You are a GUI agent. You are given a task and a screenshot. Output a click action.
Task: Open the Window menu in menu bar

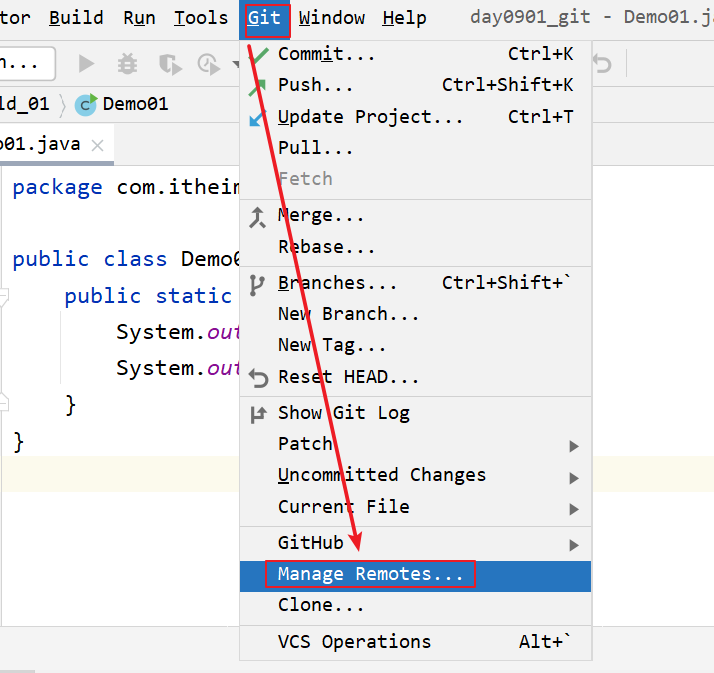331,18
